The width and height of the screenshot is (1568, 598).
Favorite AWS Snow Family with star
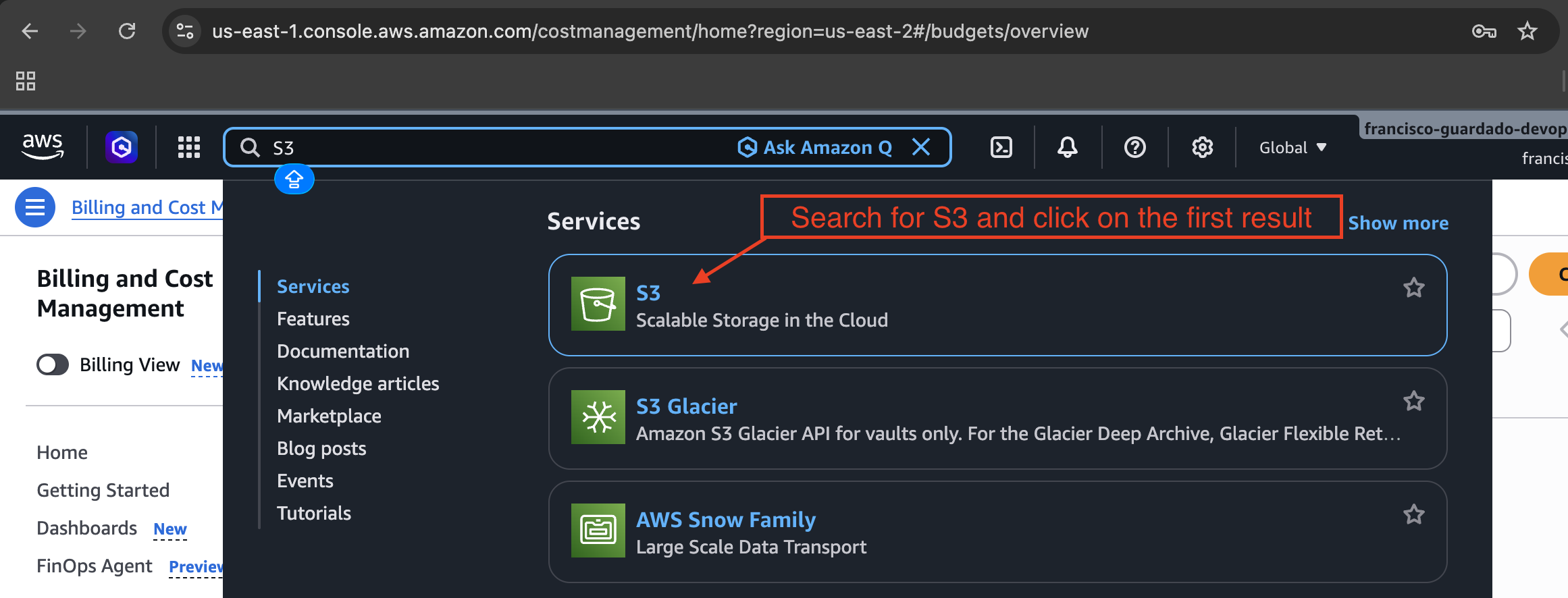click(x=1414, y=515)
